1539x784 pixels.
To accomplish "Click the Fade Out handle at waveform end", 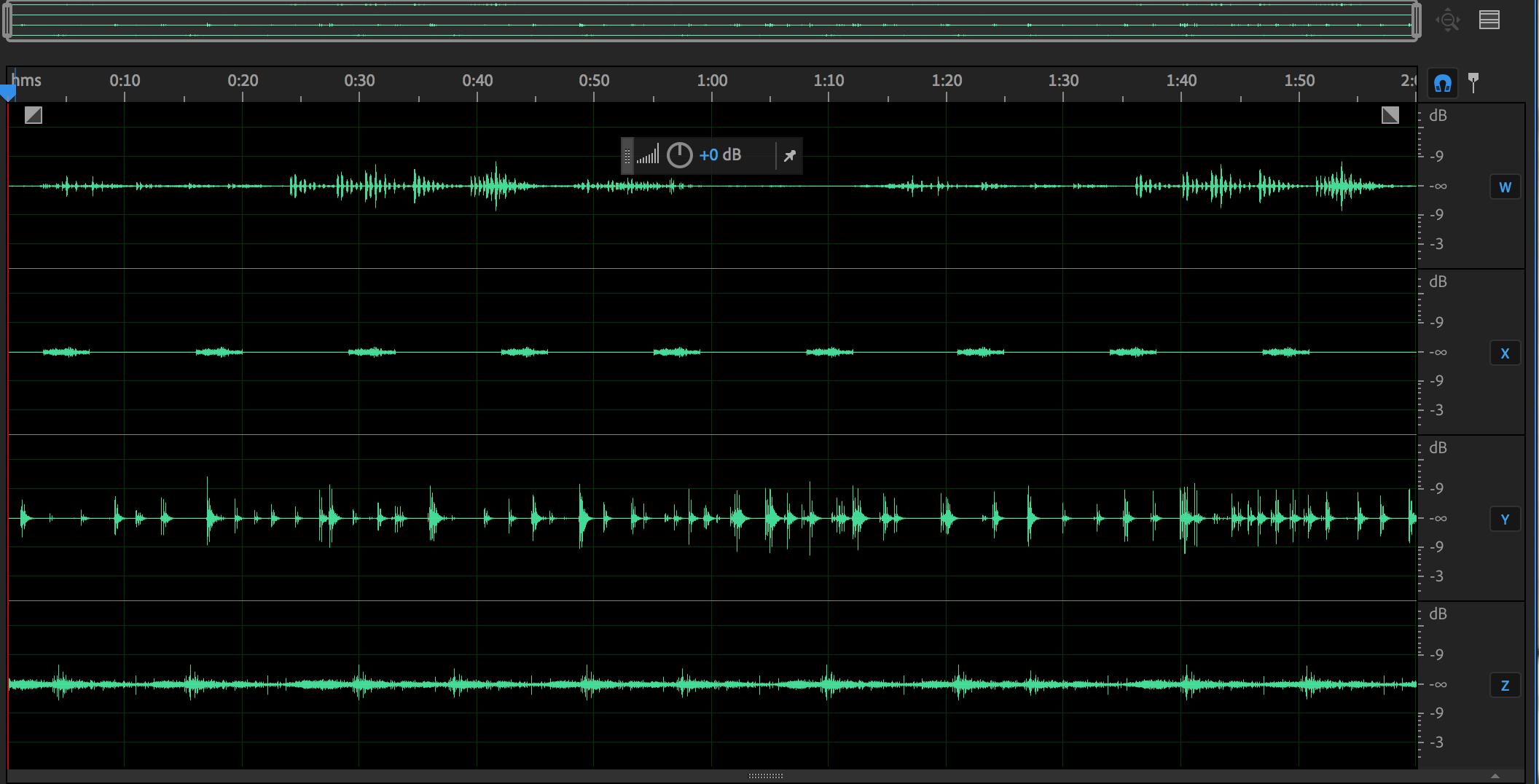I will 1390,115.
